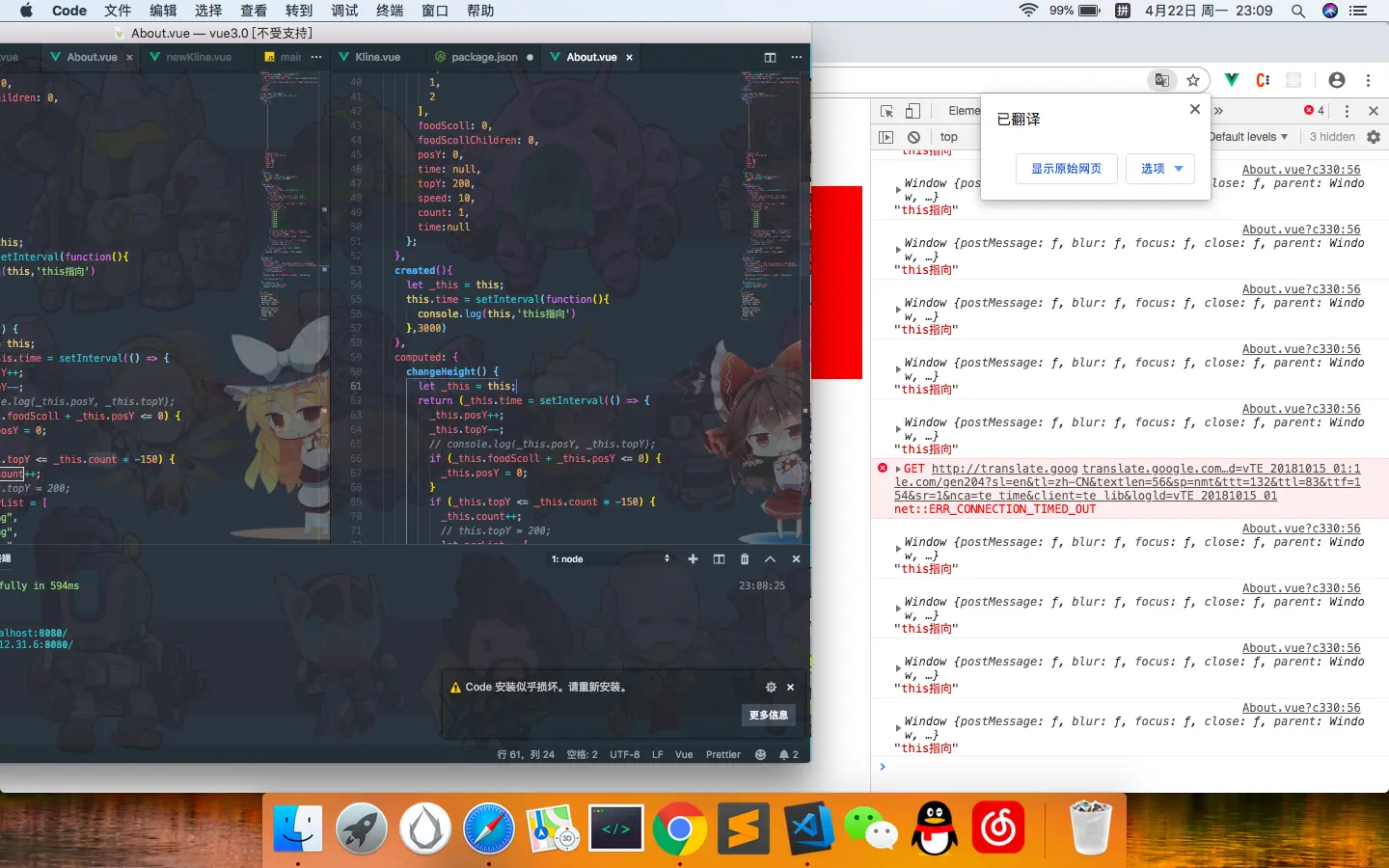The image size is (1389, 868).
Task: Click the 更多信息 button in the notification
Action: click(769, 715)
